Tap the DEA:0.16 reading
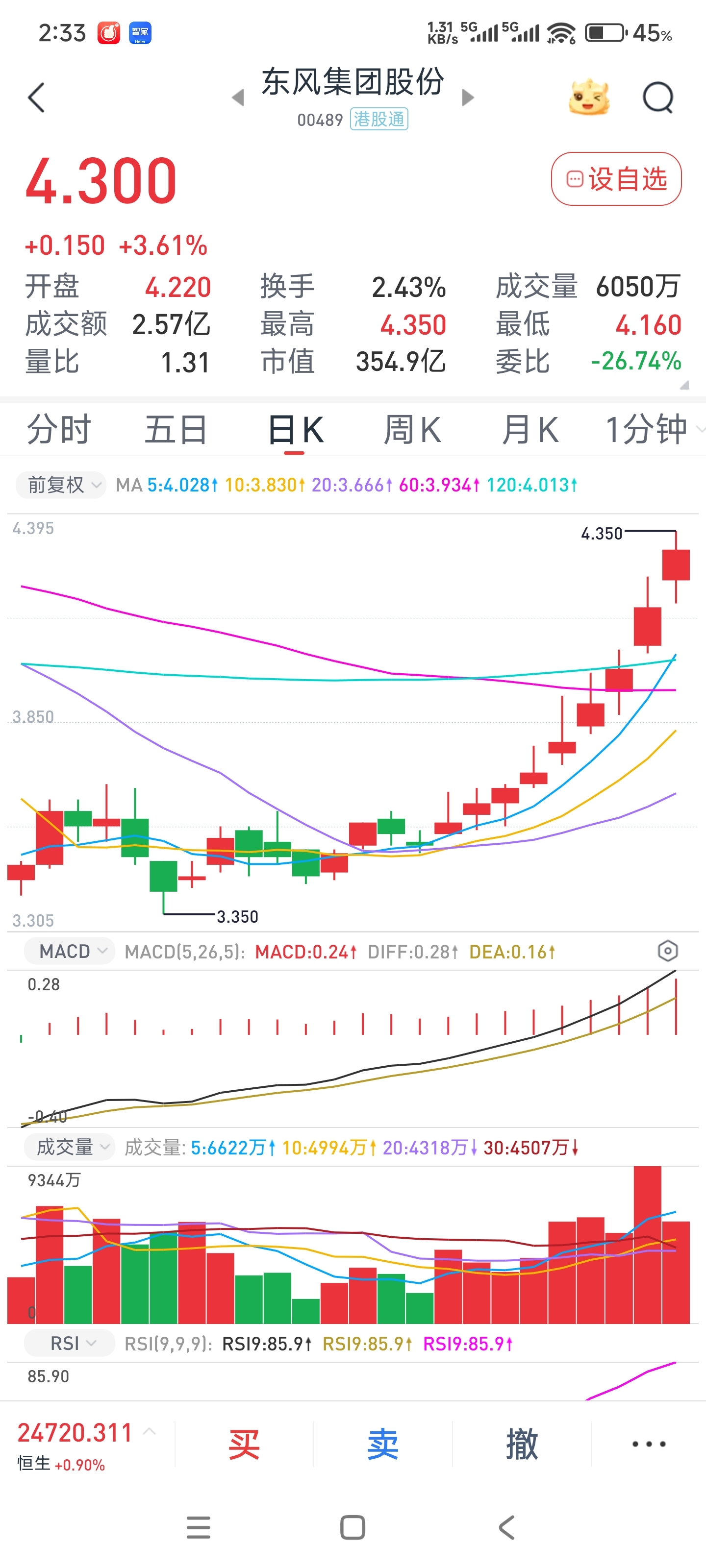The image size is (706, 1568). coord(512,952)
